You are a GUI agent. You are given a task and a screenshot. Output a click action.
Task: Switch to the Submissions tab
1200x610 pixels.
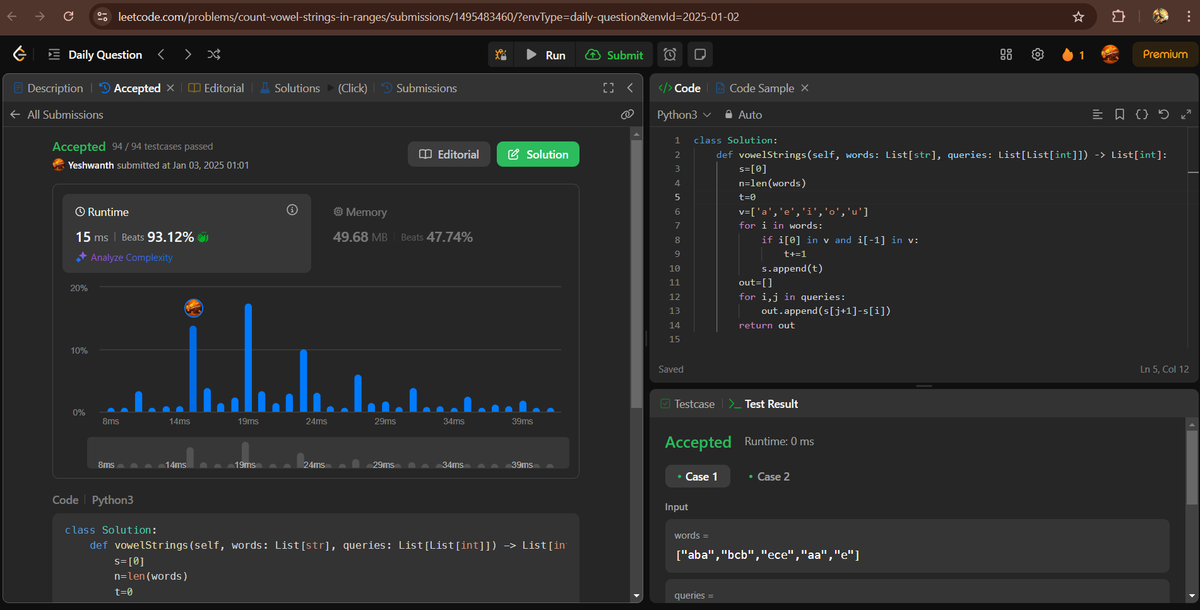click(419, 88)
